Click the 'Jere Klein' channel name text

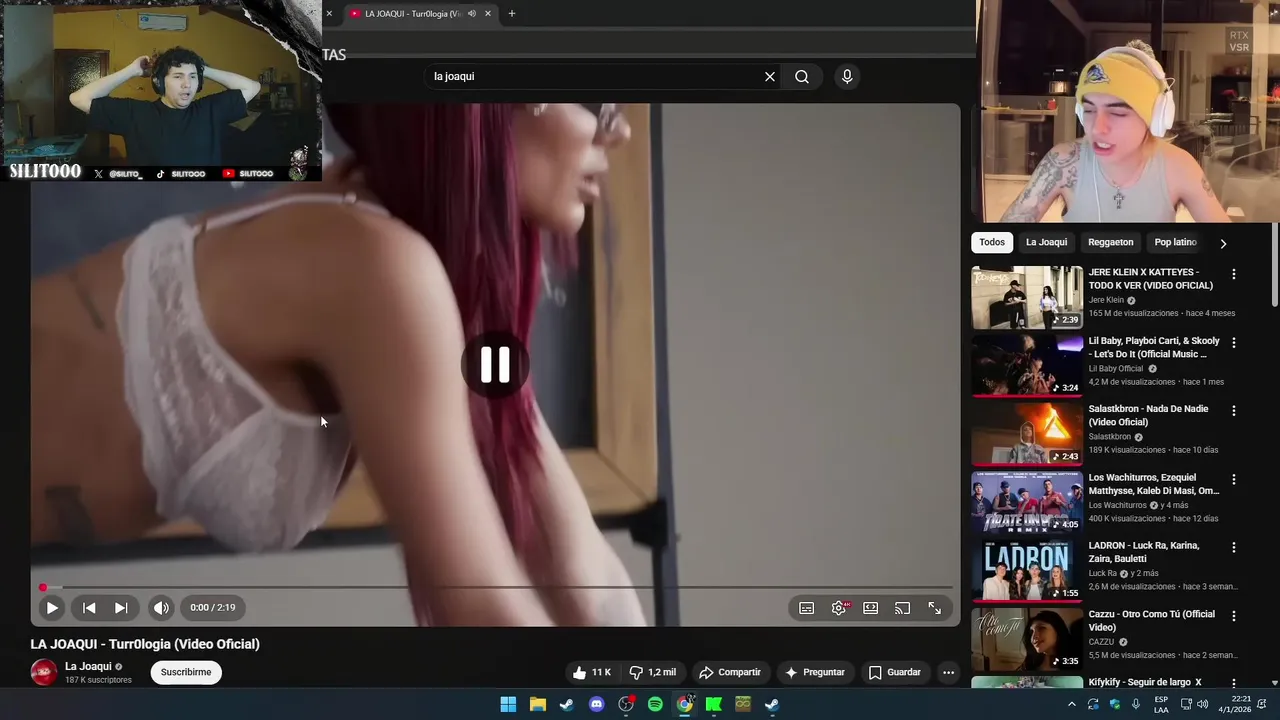1106,300
